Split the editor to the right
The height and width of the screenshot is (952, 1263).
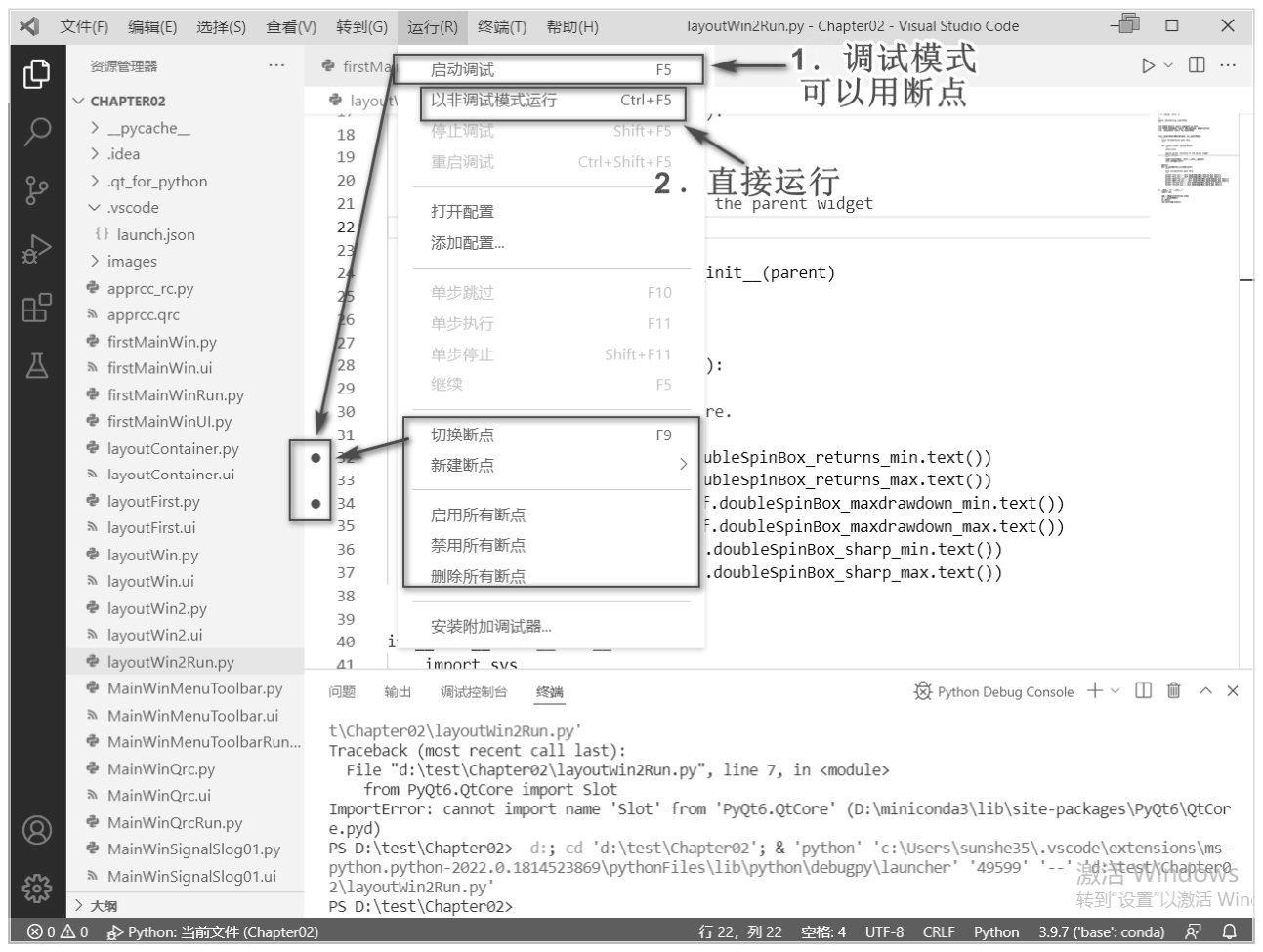(1197, 65)
